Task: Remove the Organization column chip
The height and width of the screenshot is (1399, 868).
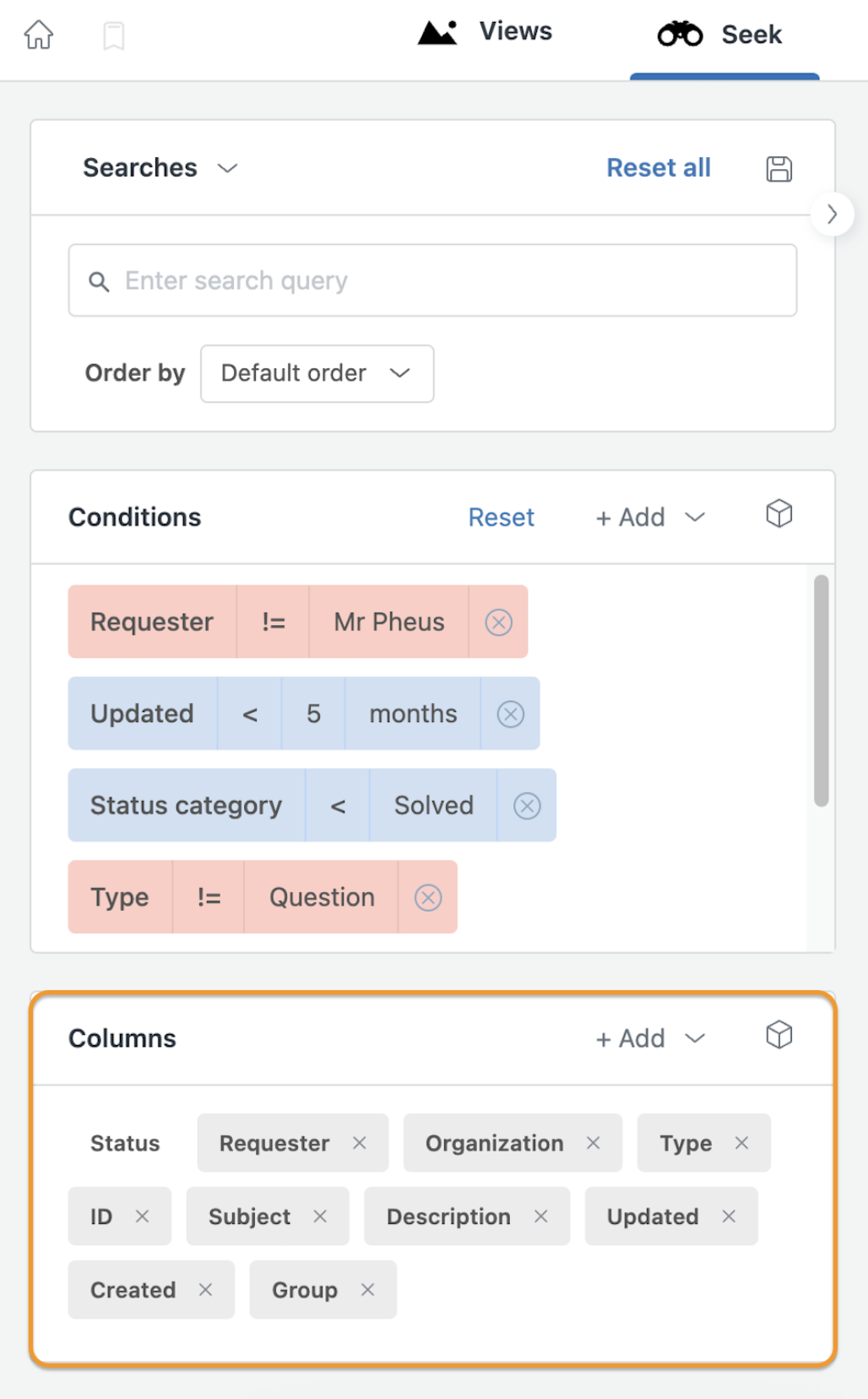Action: [594, 1143]
